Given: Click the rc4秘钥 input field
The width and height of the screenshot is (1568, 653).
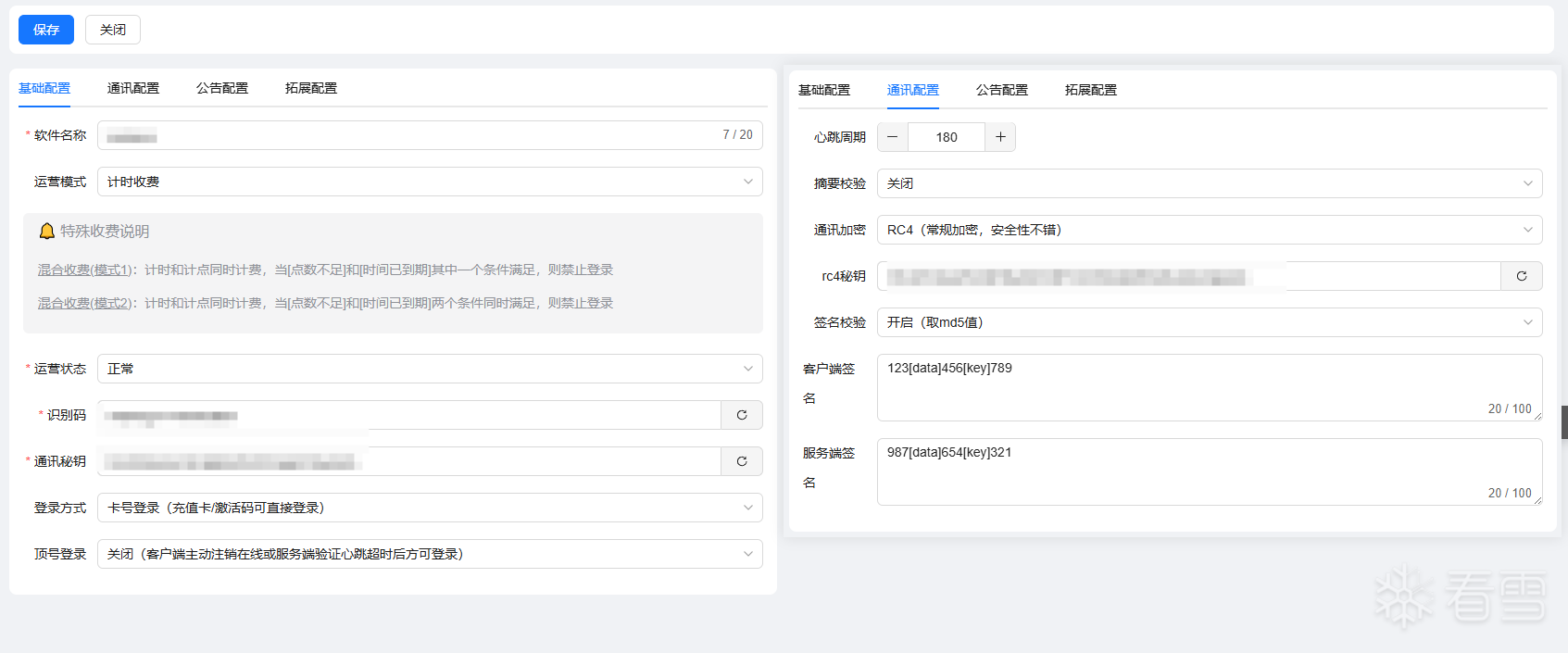Looking at the screenshot, I should point(1189,276).
